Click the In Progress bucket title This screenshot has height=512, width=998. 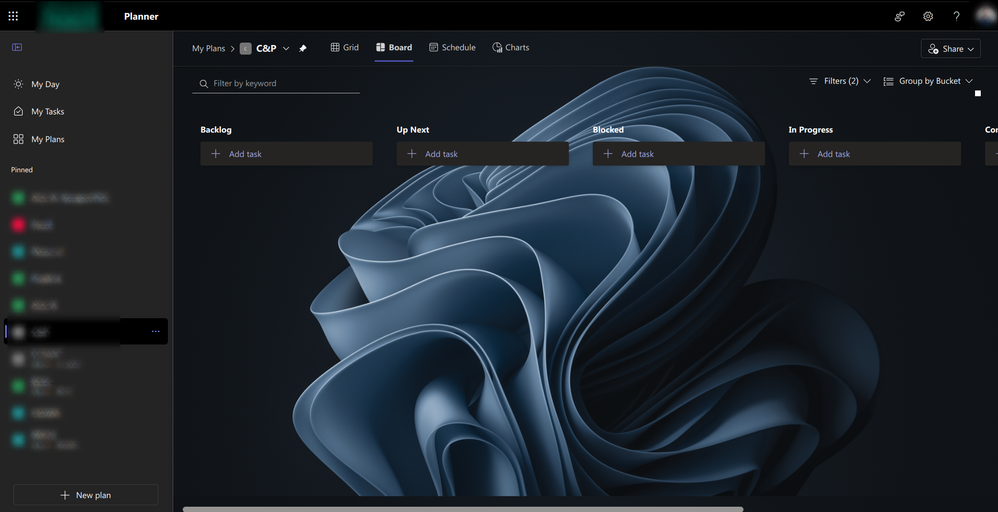click(x=810, y=129)
